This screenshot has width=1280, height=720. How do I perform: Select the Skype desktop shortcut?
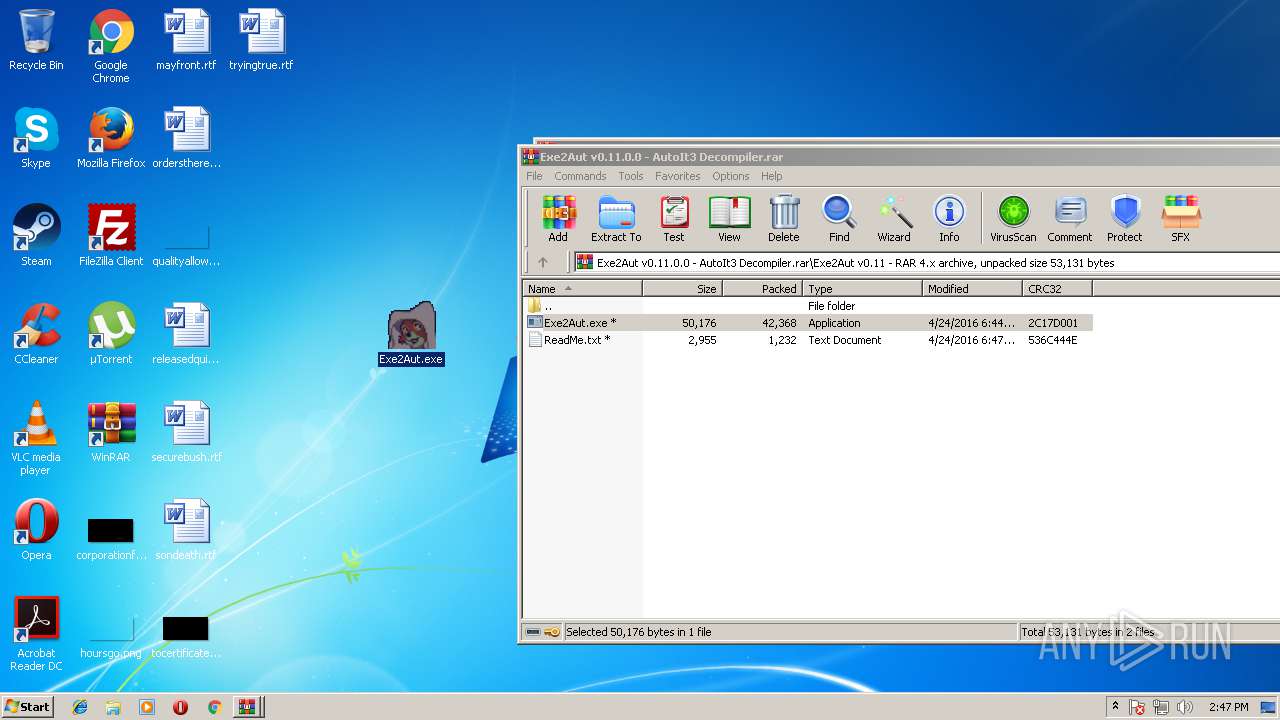click(36, 138)
